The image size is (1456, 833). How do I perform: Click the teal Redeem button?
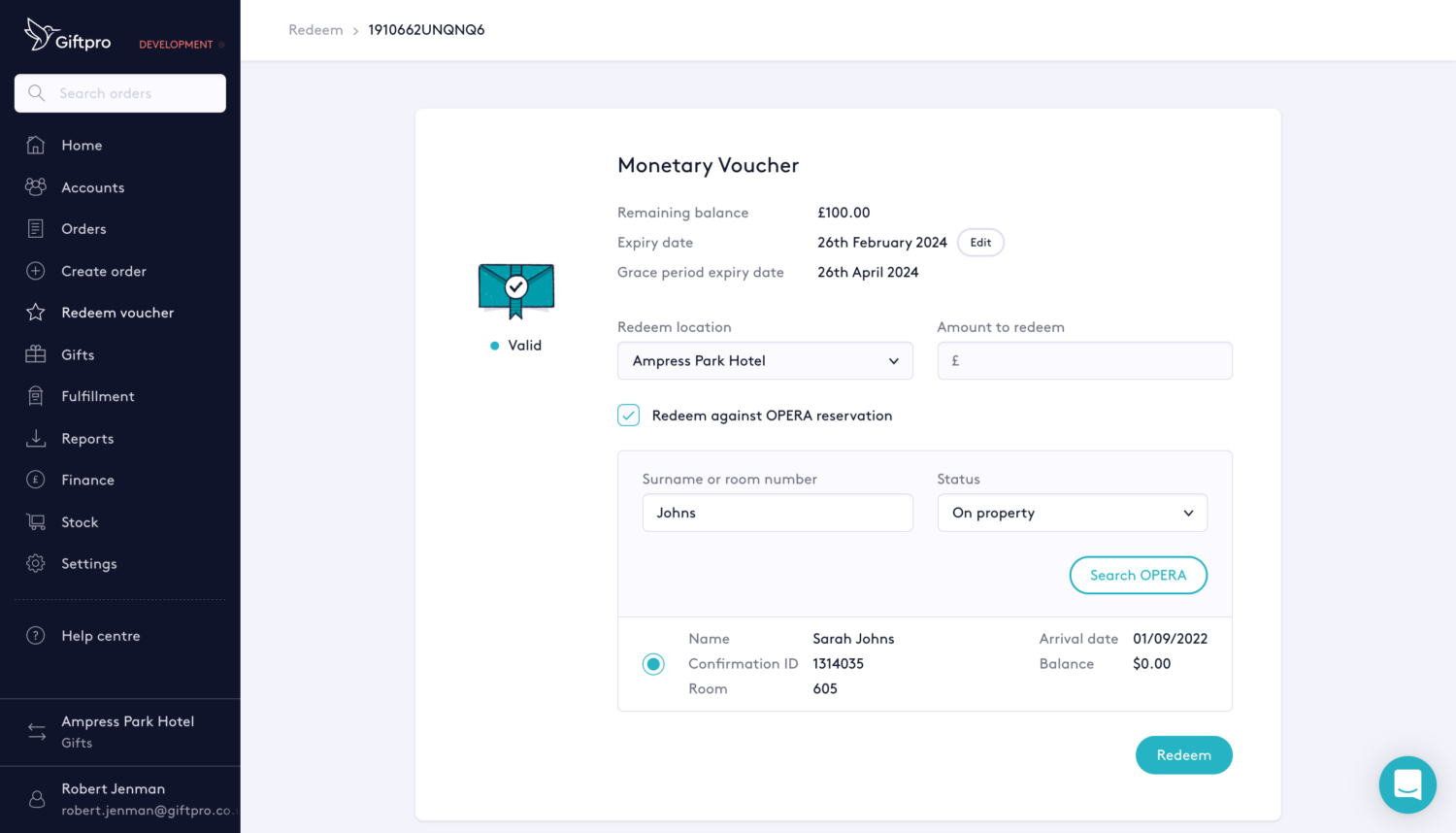point(1183,755)
